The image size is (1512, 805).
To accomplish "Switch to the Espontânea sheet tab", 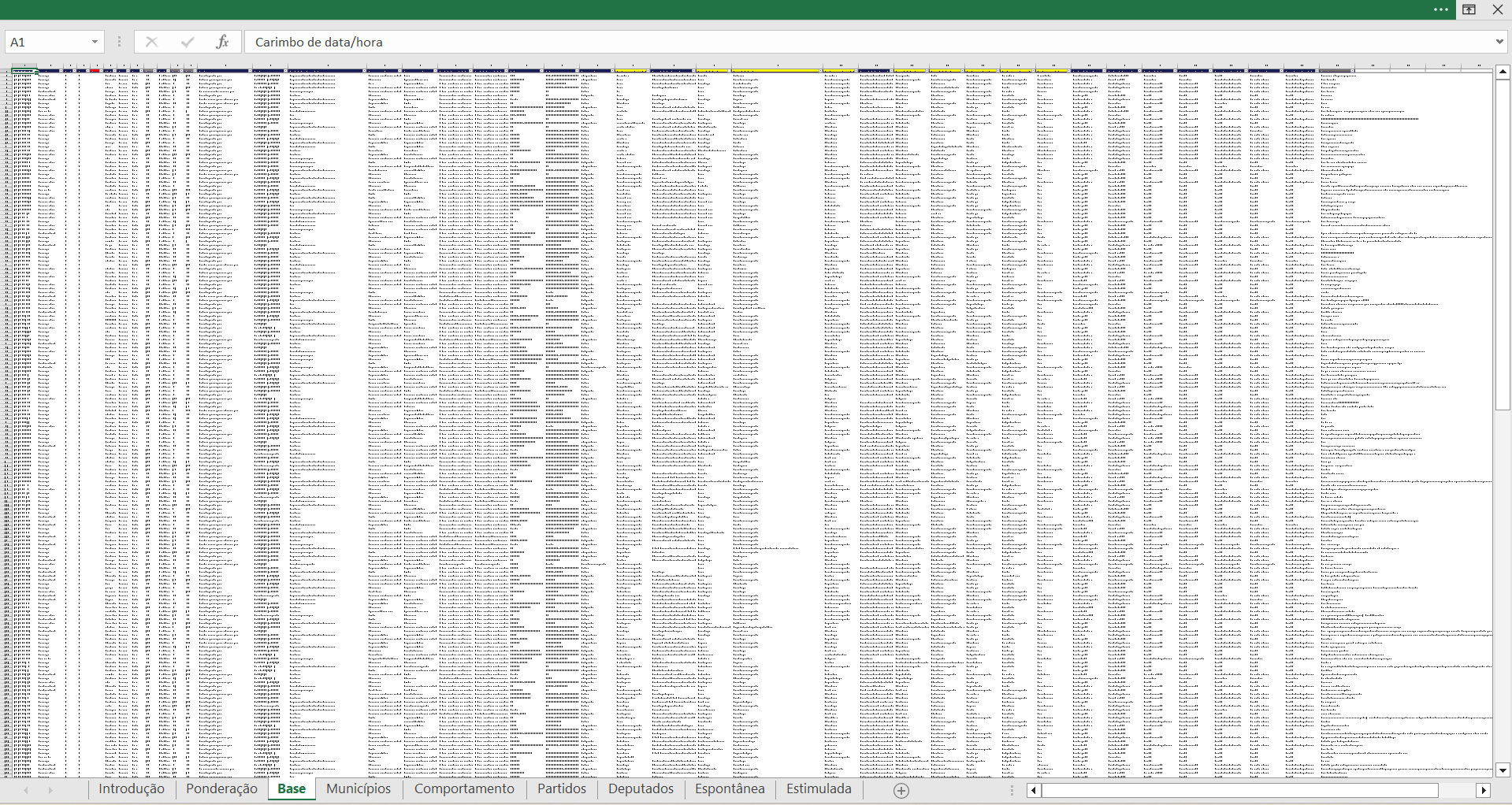I will (730, 788).
